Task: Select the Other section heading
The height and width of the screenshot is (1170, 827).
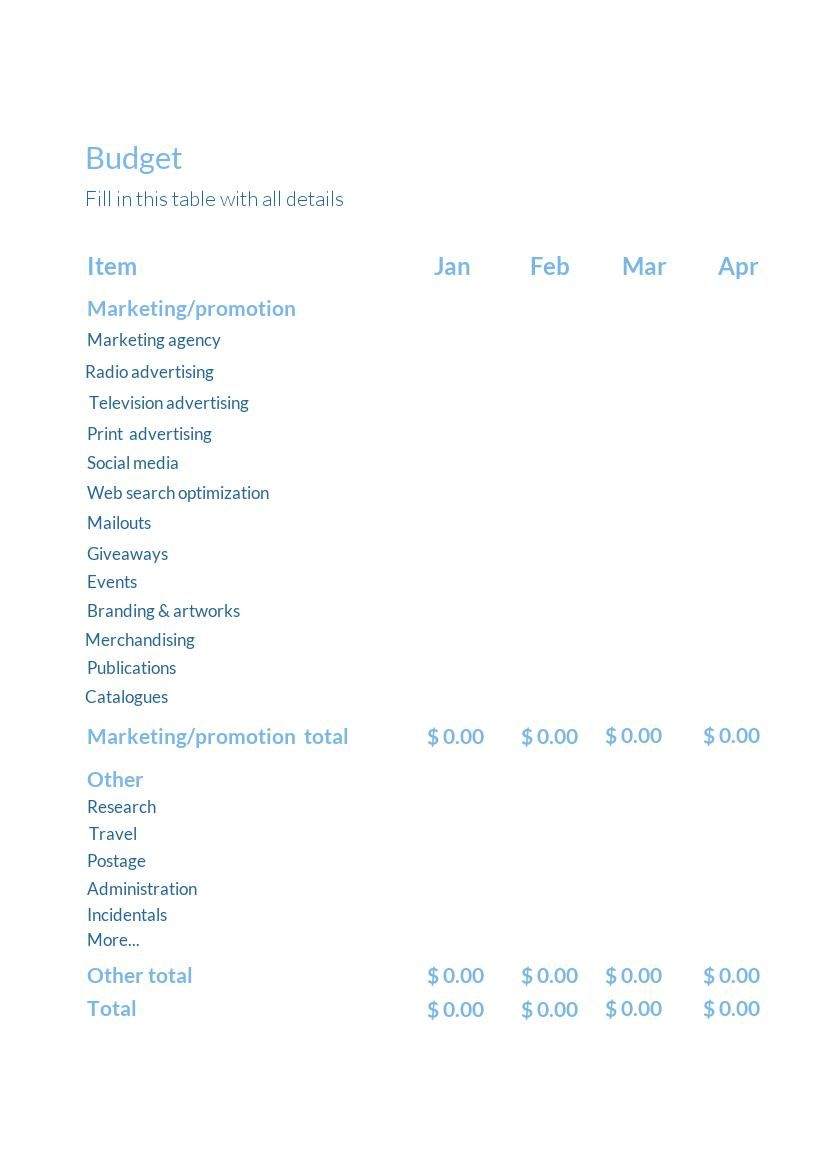Action: coord(115,779)
